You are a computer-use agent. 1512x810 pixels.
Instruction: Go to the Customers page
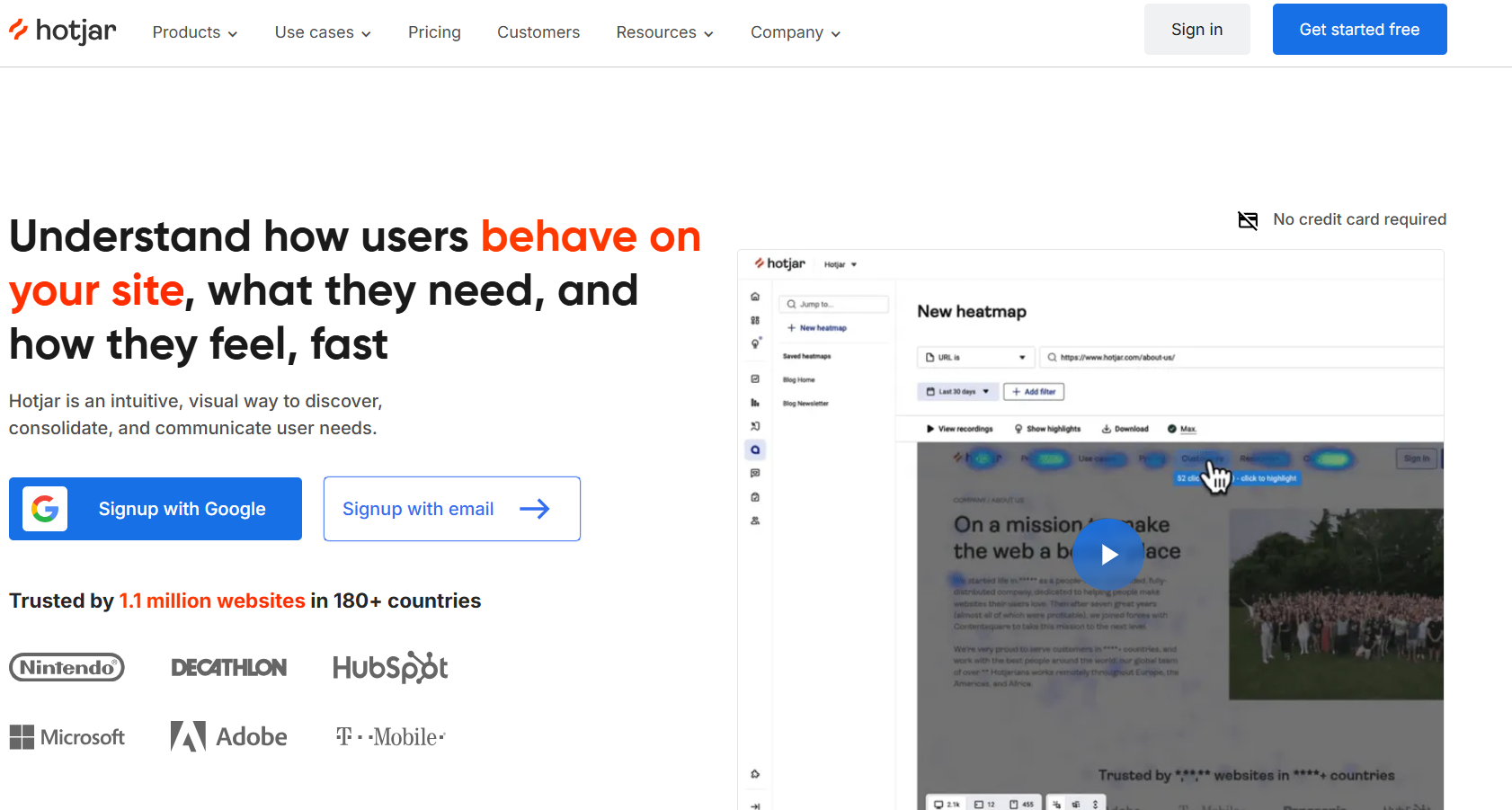[x=538, y=32]
